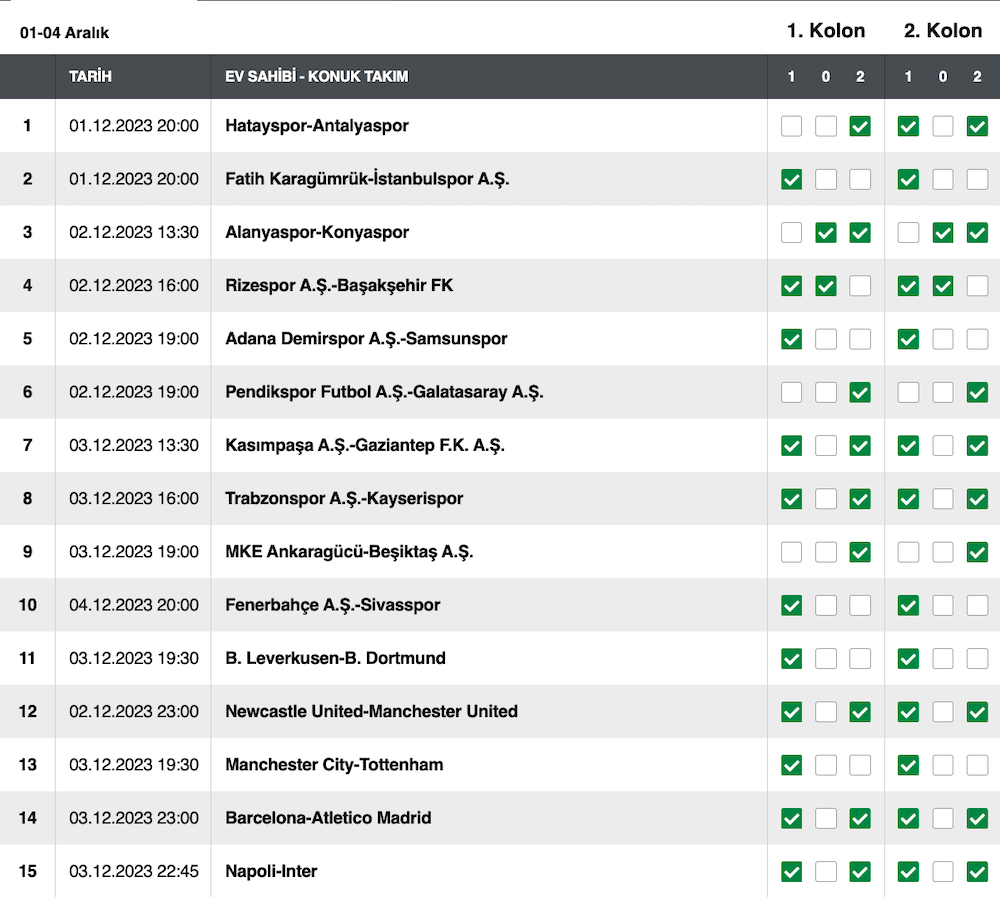
Task: Uncheck 1. Kolon option 1 for Fenerbahçe-Sivasspor
Action: point(791,605)
